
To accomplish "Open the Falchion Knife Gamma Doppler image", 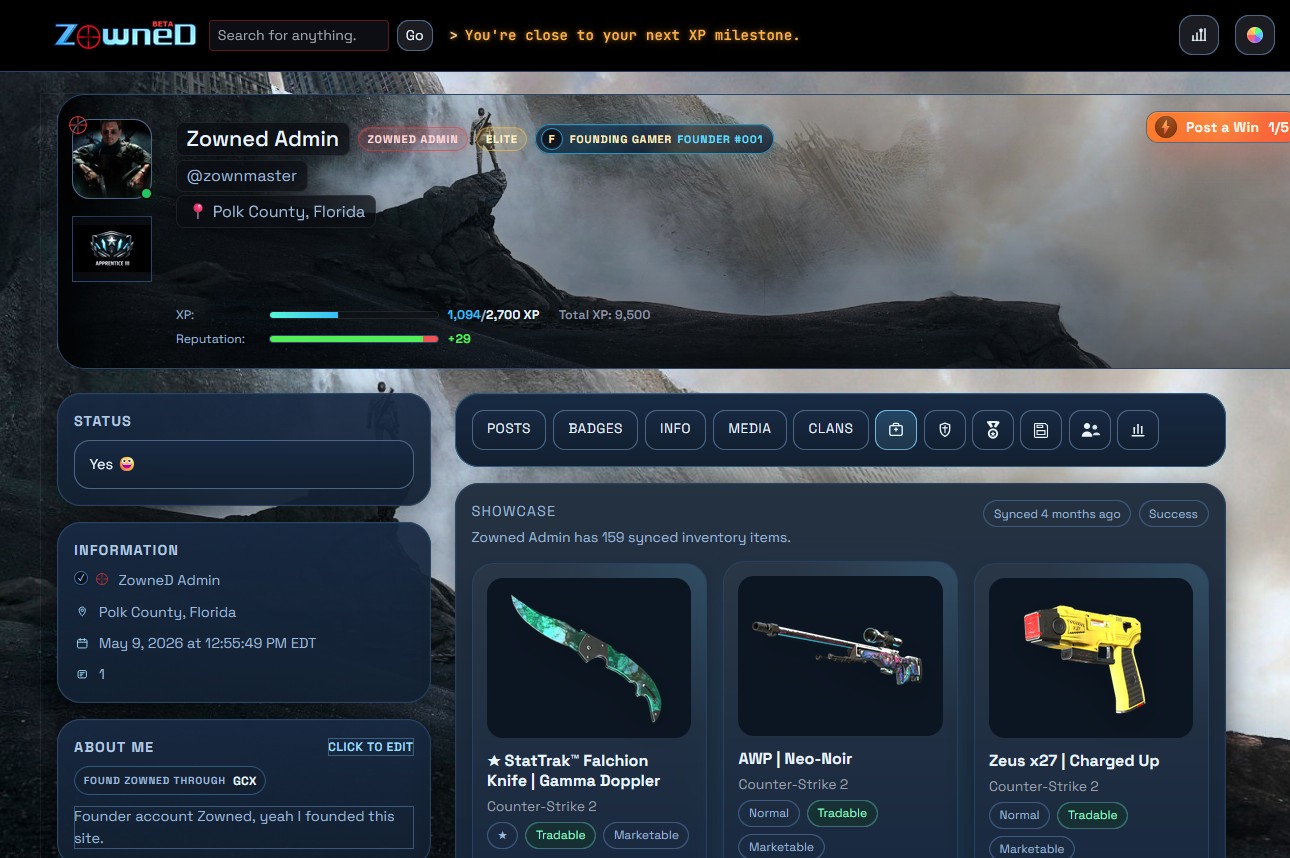I will (x=589, y=658).
